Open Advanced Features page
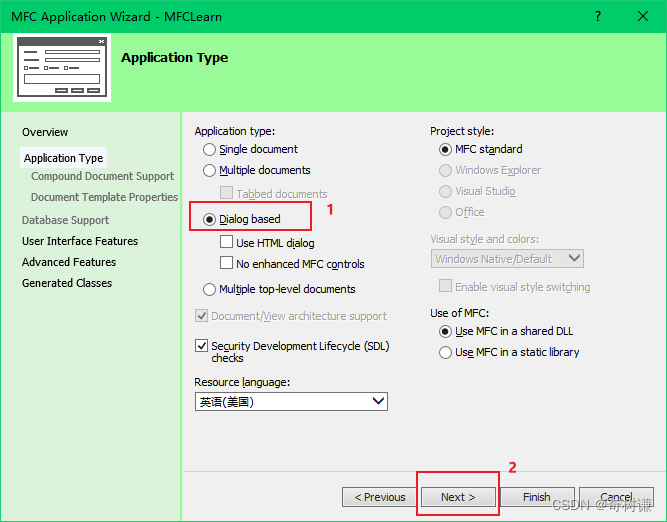The height and width of the screenshot is (522, 667). 69,262
